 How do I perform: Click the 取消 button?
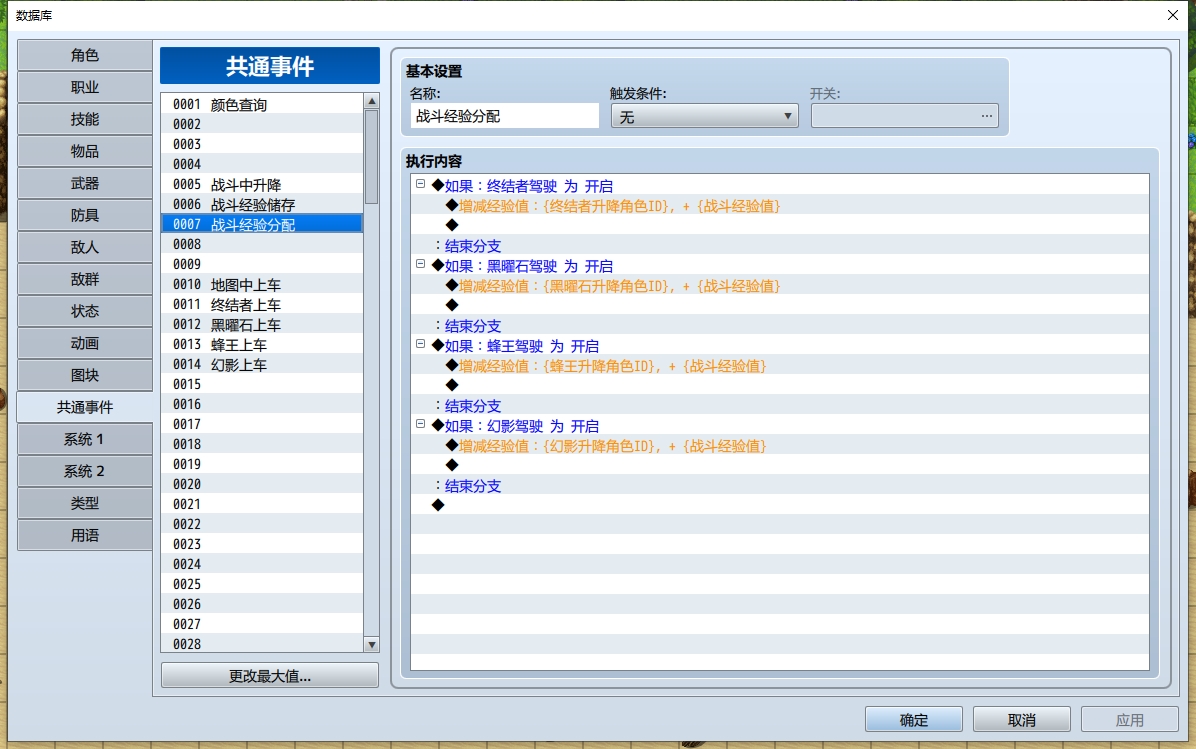click(x=1022, y=719)
